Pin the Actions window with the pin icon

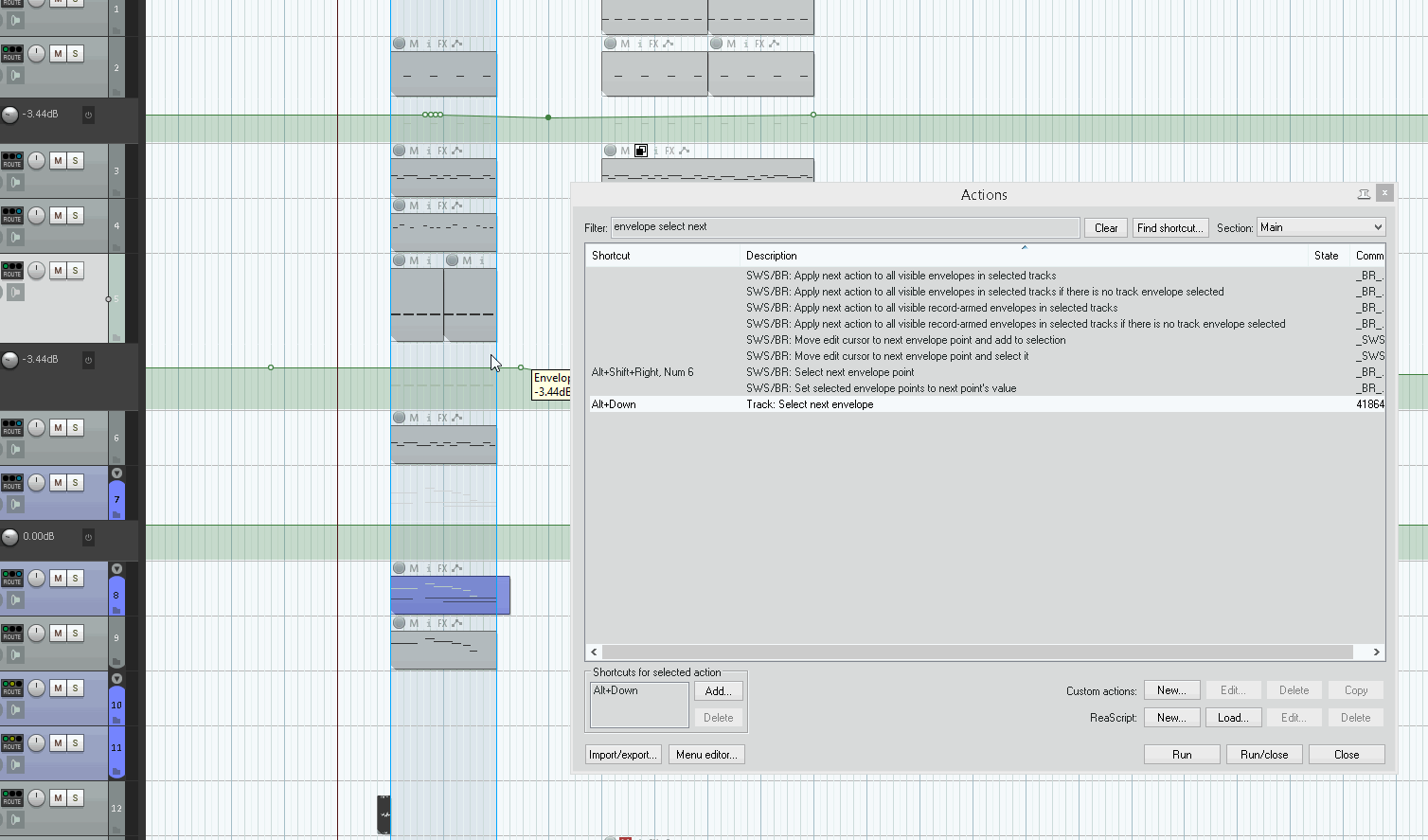pyautogui.click(x=1364, y=193)
